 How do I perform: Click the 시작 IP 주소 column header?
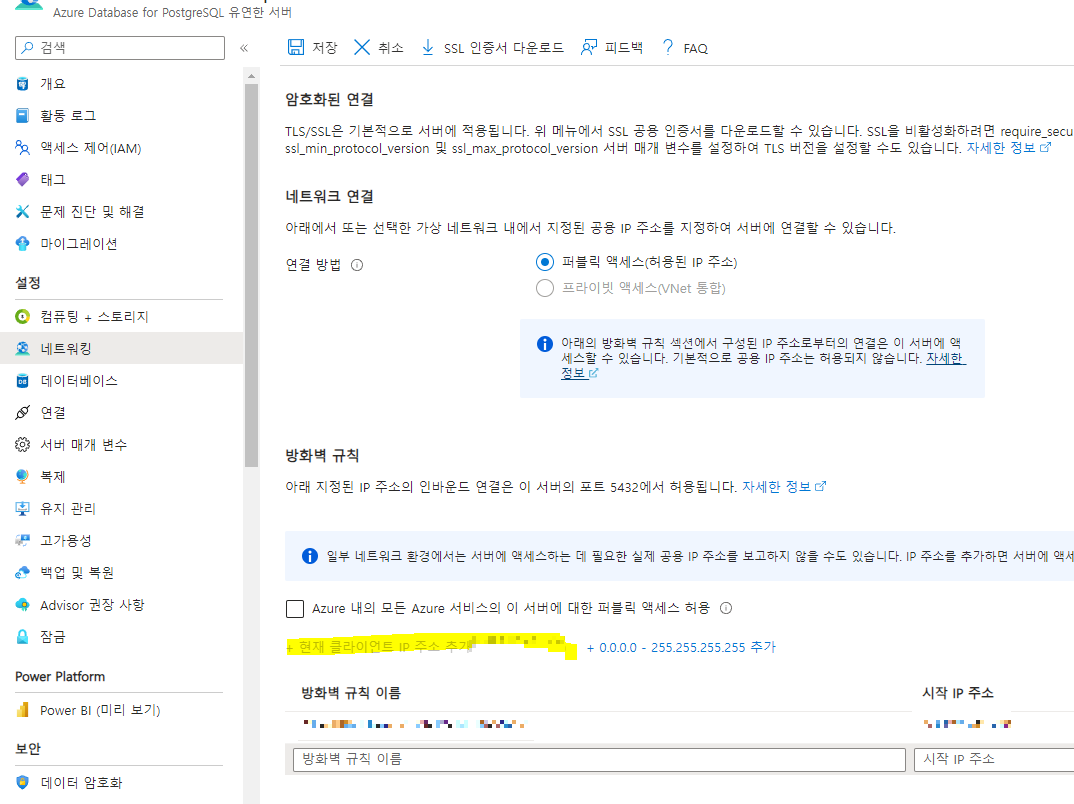[958, 693]
